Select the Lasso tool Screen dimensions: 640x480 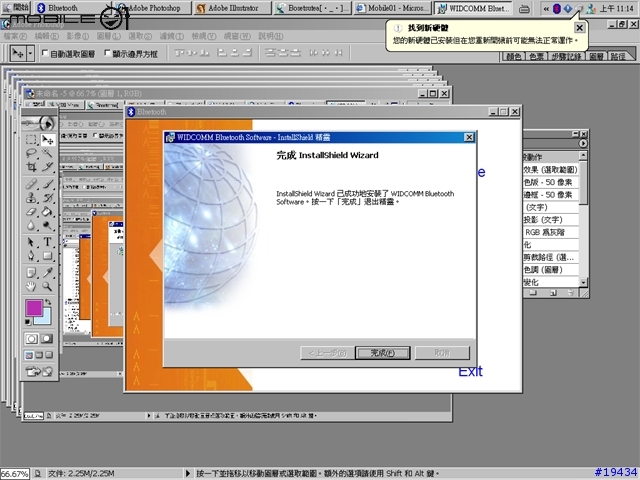pos(31,153)
